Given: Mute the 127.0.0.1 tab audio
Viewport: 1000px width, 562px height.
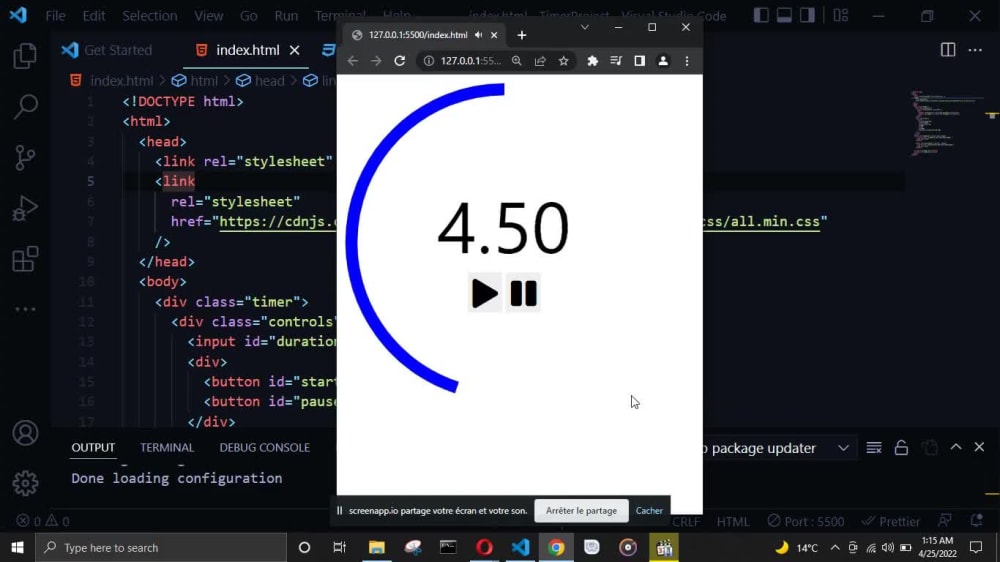Looking at the screenshot, I should (x=478, y=35).
